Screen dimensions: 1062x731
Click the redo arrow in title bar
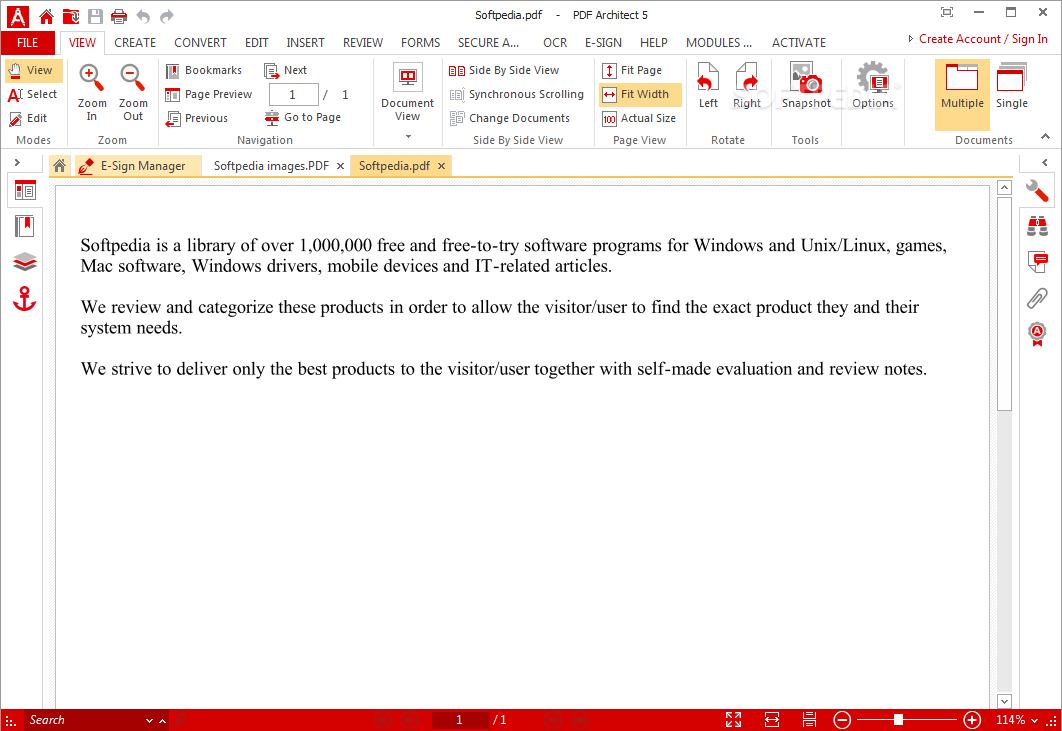pyautogui.click(x=167, y=16)
